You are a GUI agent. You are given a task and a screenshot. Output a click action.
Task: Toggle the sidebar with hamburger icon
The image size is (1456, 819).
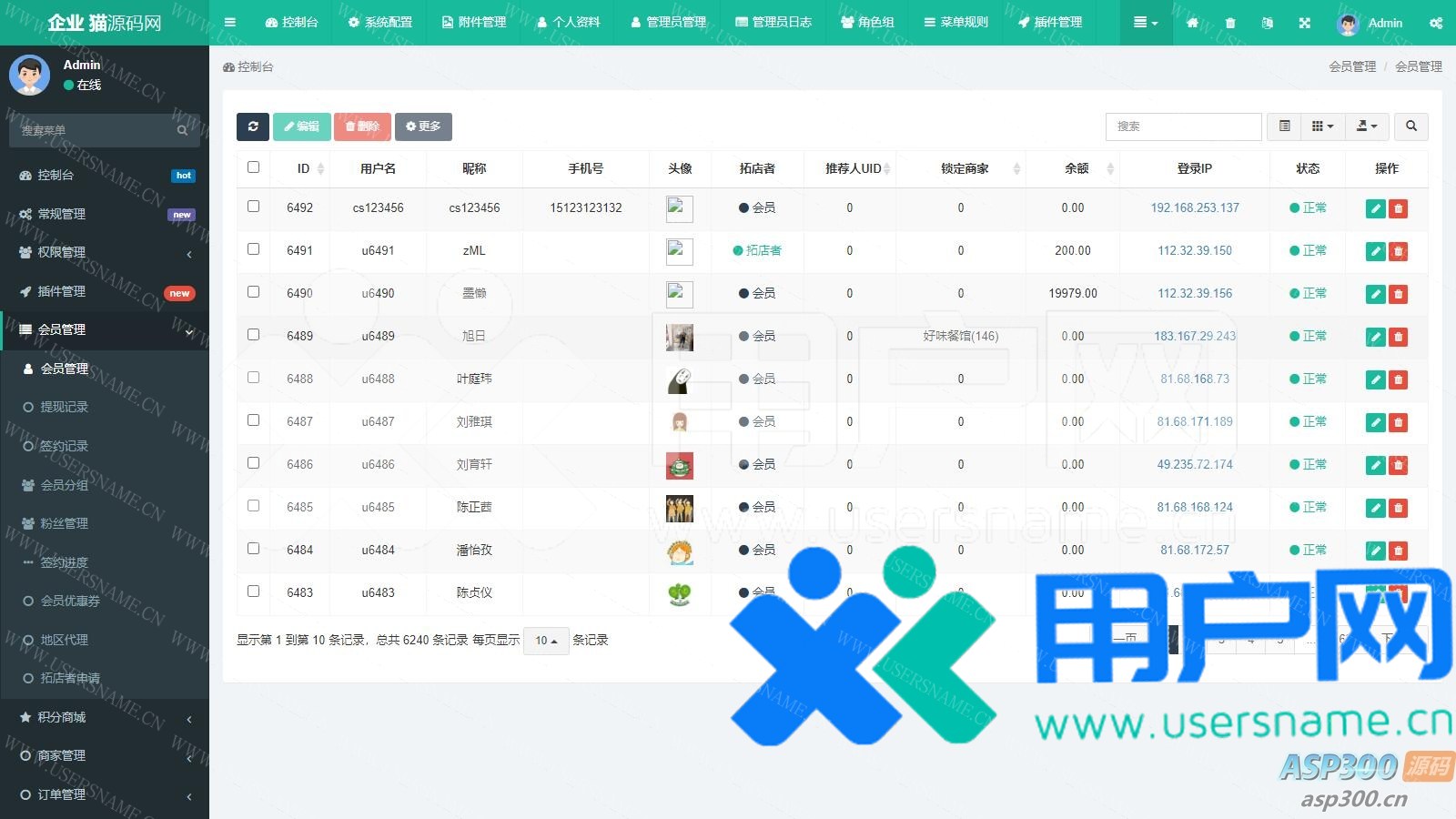click(230, 23)
